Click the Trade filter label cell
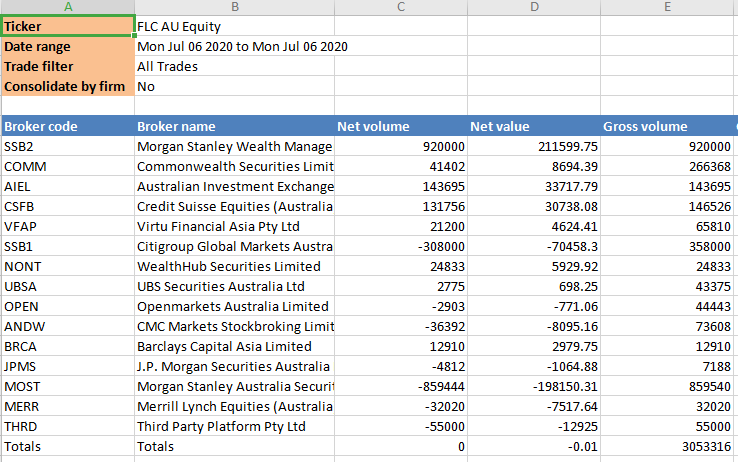Image resolution: width=738 pixels, height=462 pixels. point(68,66)
